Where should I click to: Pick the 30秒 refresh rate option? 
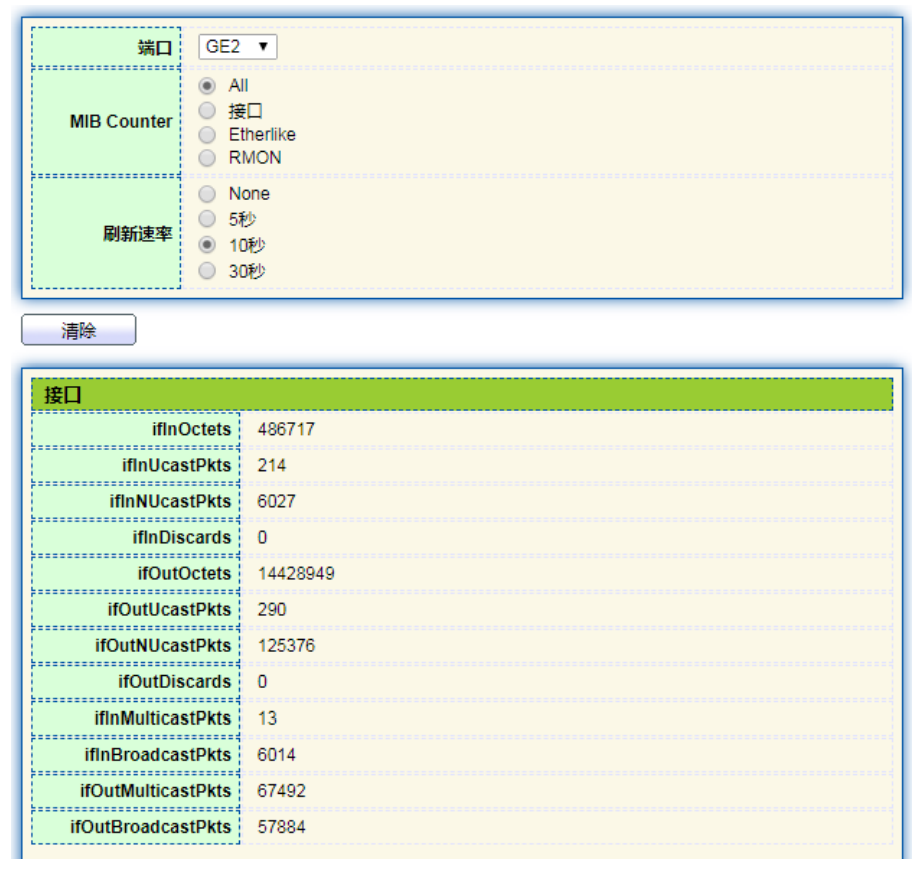pyautogui.click(x=207, y=270)
